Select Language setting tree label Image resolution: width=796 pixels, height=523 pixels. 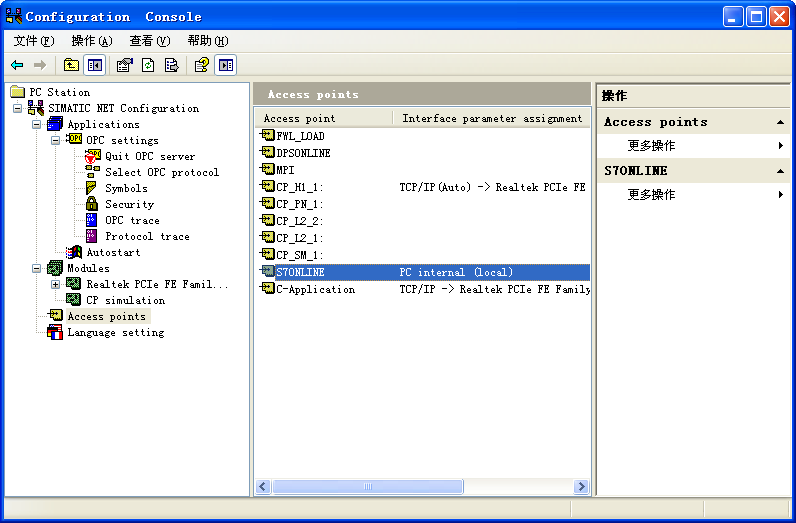tap(116, 333)
